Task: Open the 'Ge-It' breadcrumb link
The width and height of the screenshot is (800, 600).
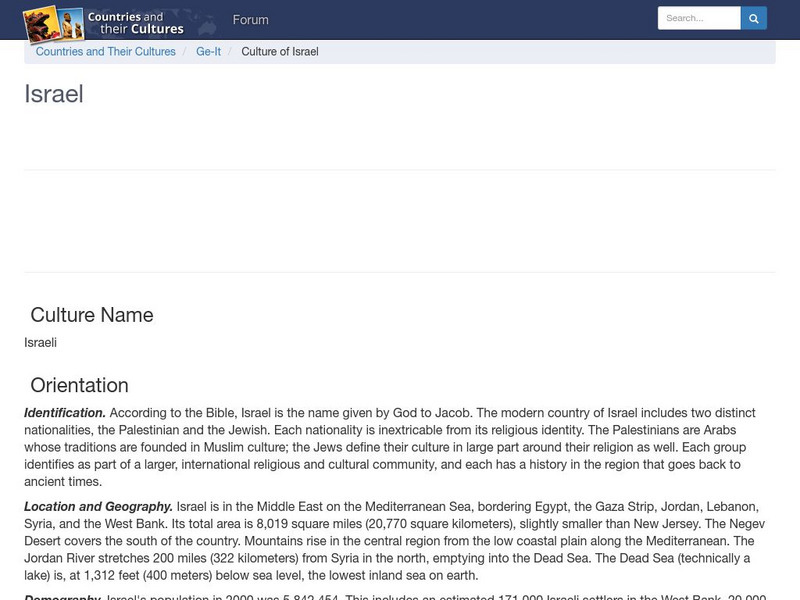Action: pyautogui.click(x=208, y=51)
